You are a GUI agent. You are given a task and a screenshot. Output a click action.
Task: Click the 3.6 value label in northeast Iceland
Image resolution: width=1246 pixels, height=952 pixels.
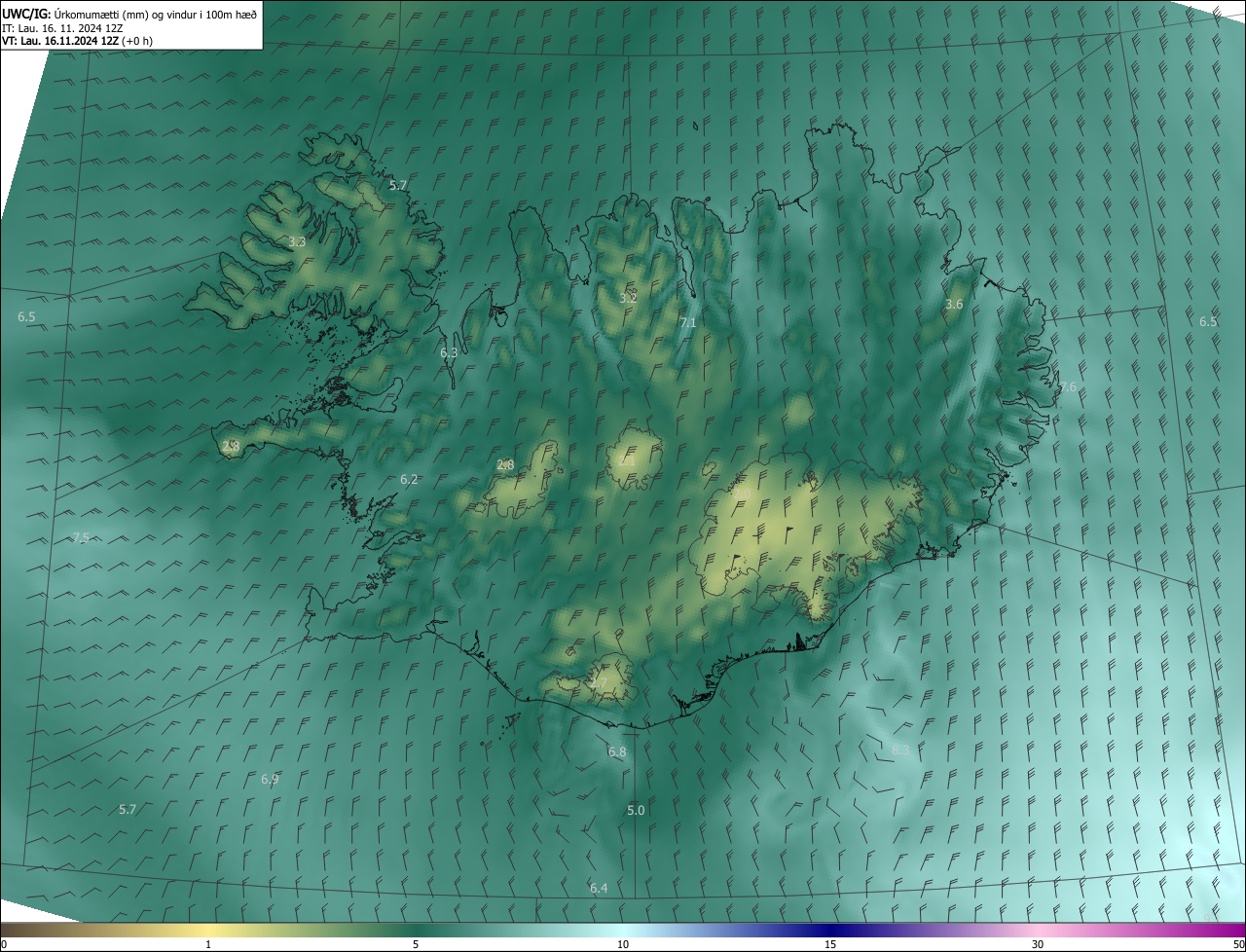click(x=954, y=305)
